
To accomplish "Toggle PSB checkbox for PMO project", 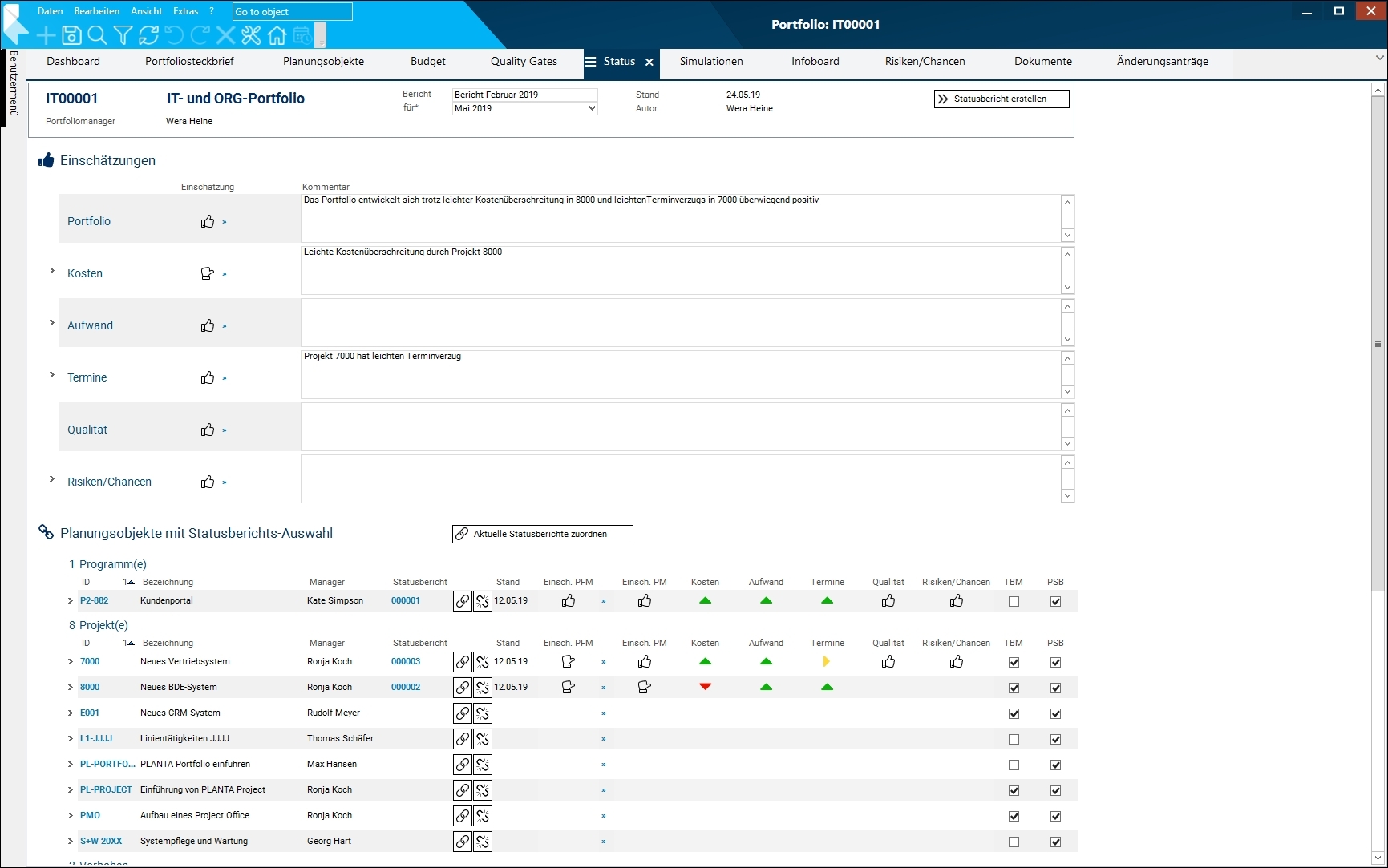I will point(1055,816).
